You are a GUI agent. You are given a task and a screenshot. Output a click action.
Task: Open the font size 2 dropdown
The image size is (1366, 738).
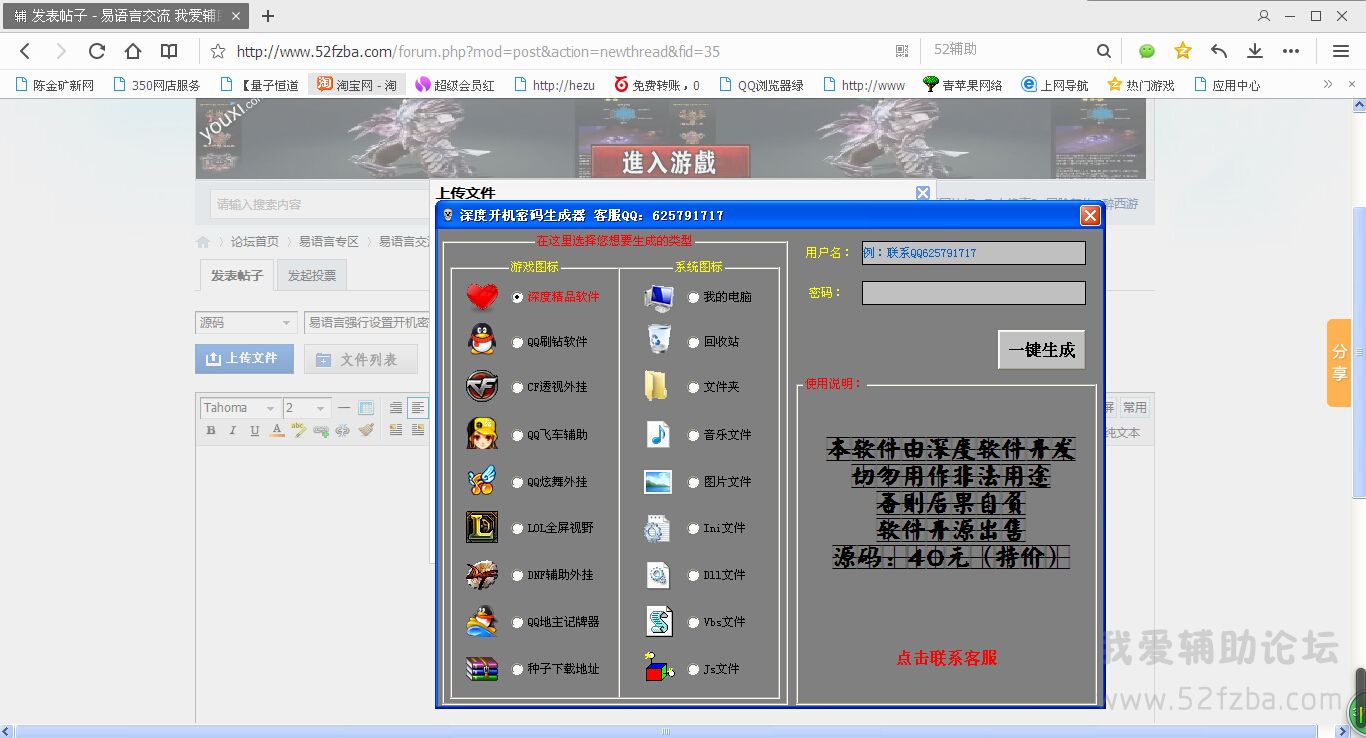tap(306, 408)
